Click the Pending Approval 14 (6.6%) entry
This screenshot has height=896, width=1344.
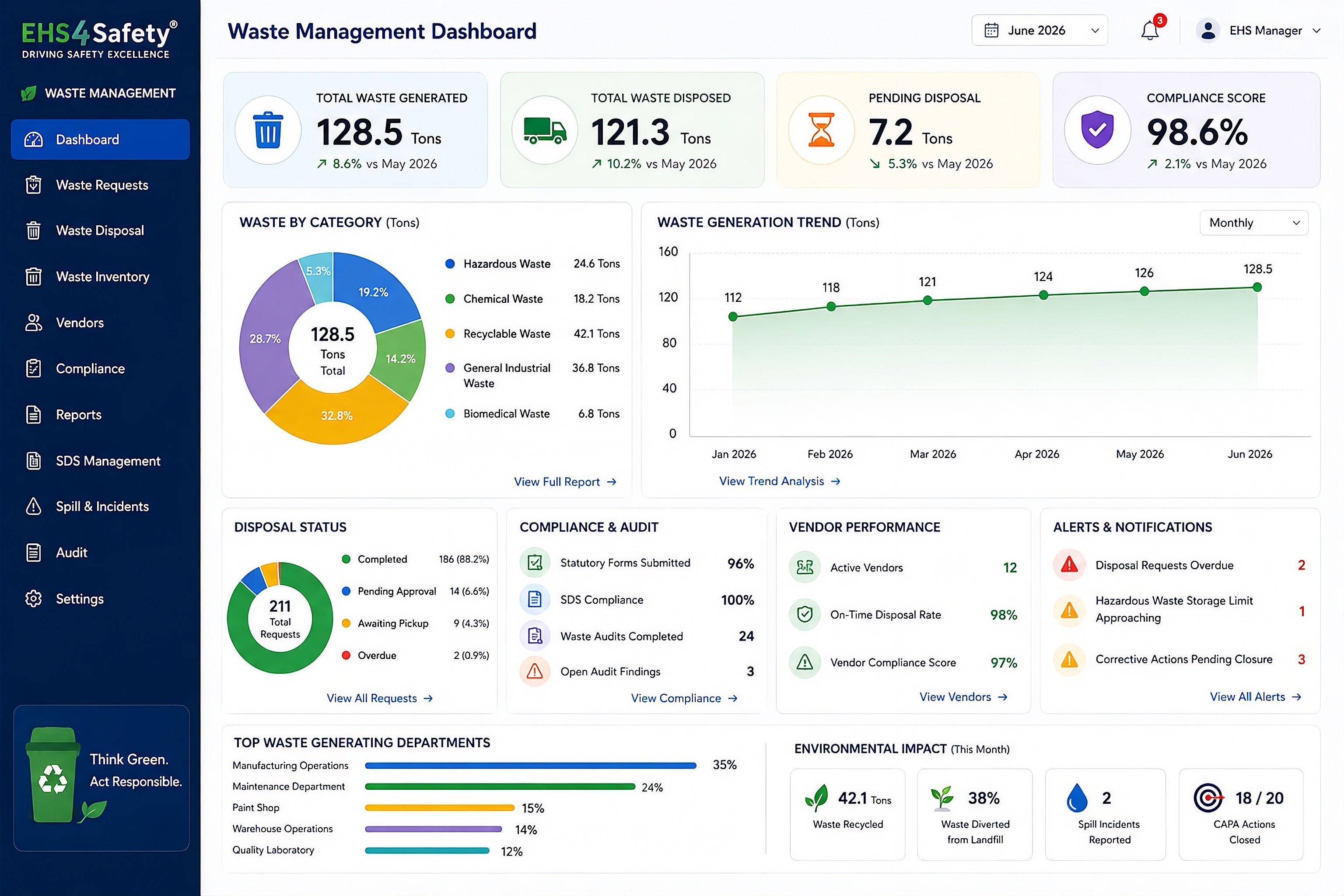(416, 591)
